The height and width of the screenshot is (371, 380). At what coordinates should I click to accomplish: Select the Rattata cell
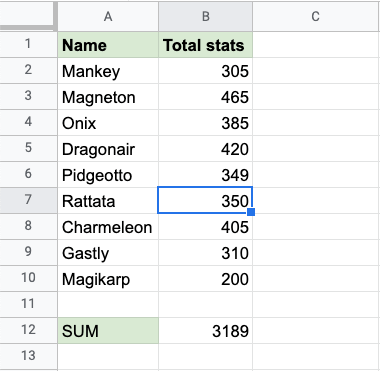coord(108,201)
